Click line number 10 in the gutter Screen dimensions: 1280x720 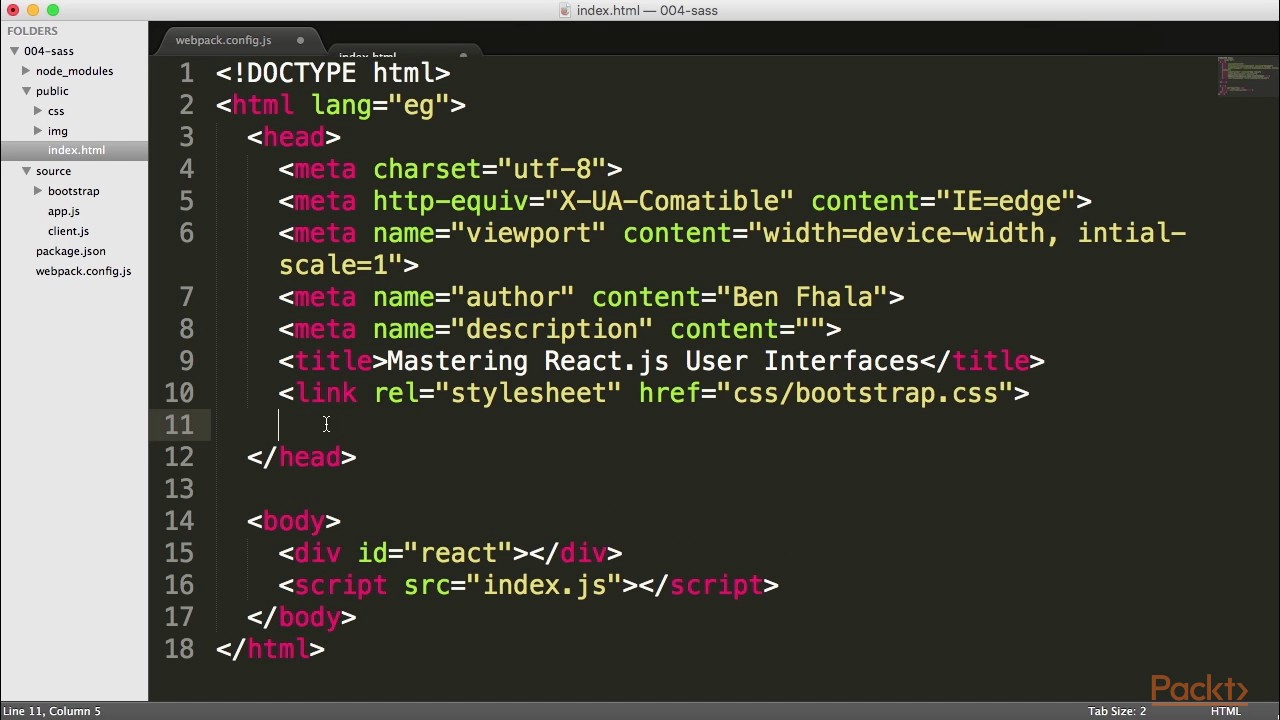pos(179,393)
